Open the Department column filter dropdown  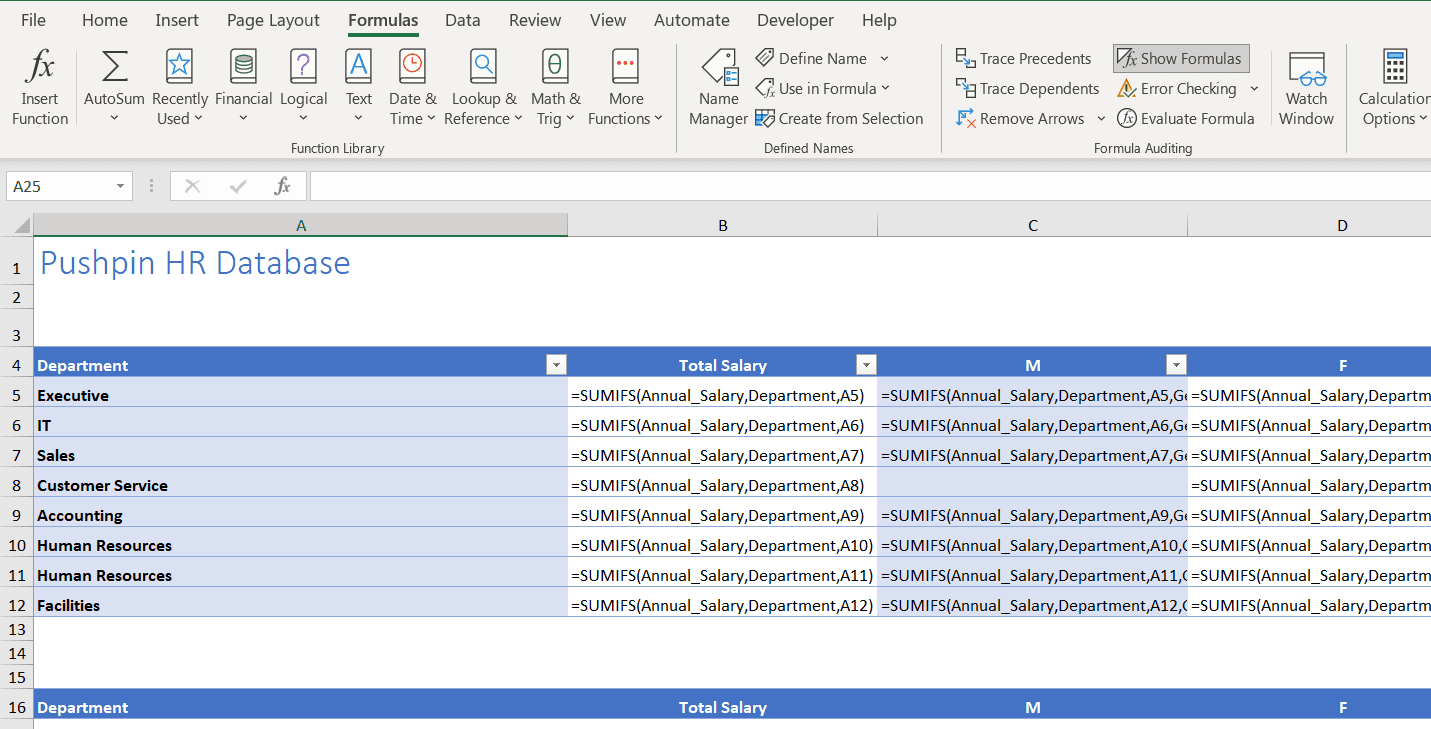(x=556, y=365)
